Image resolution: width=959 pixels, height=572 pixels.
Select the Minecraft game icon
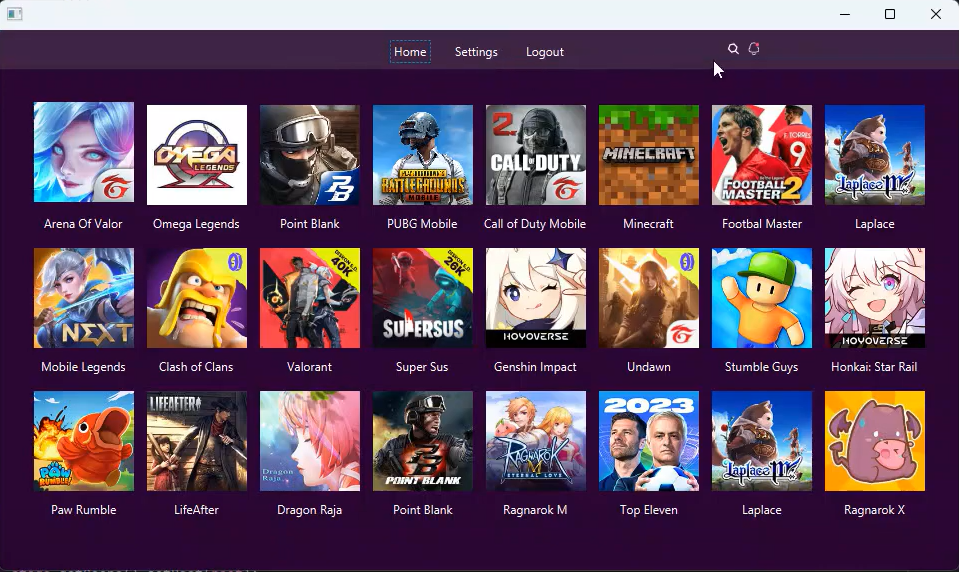tap(649, 155)
